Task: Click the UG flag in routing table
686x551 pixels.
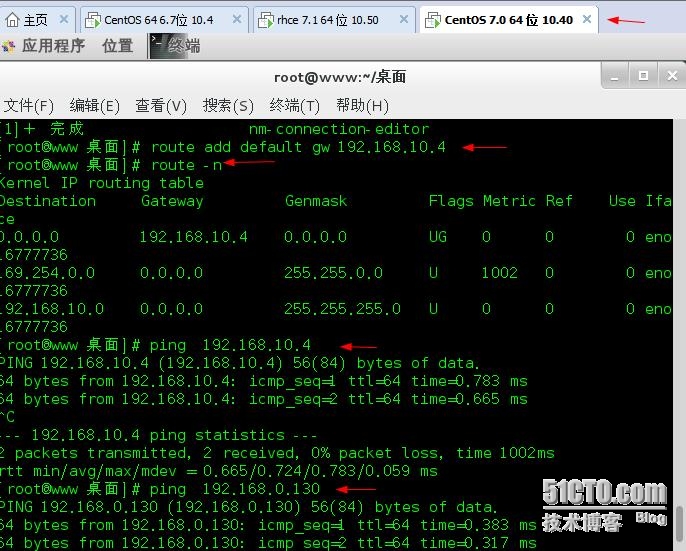Action: (x=438, y=237)
